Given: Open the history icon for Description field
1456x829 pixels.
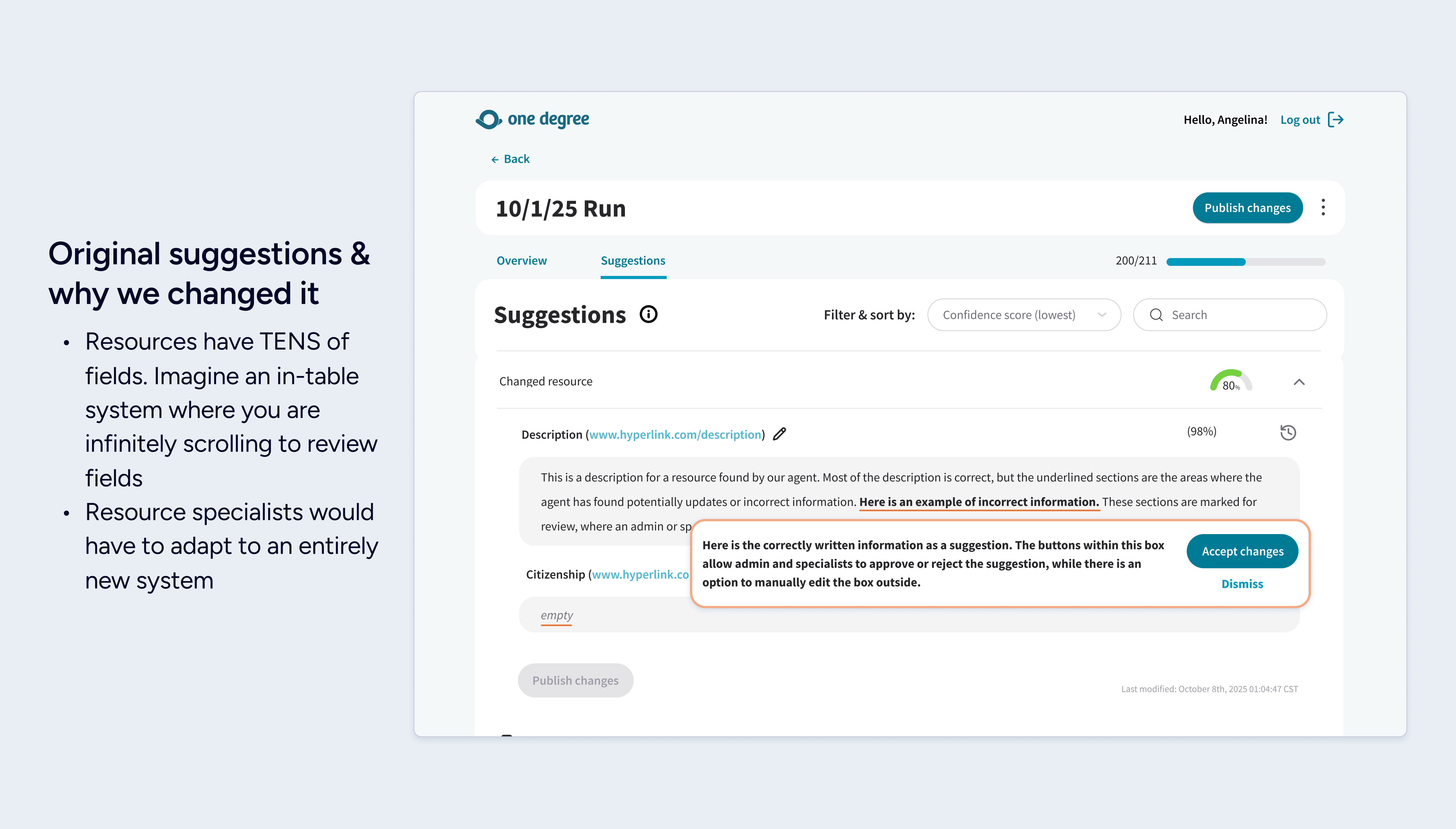Looking at the screenshot, I should (x=1288, y=433).
